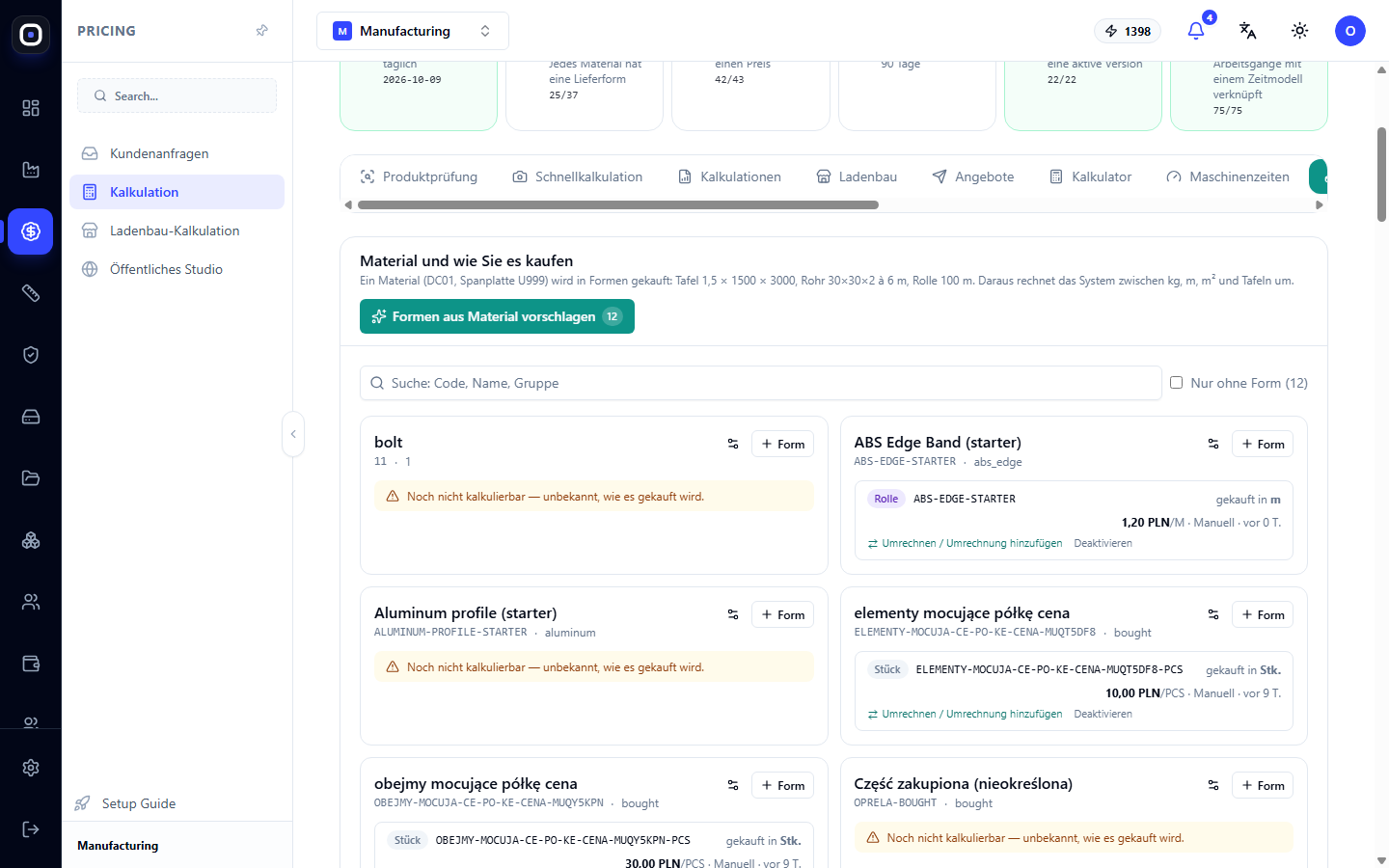1389x868 pixels.
Task: Click Umrechnen link under ABS-EDGE-STARTER
Action: (x=965, y=543)
